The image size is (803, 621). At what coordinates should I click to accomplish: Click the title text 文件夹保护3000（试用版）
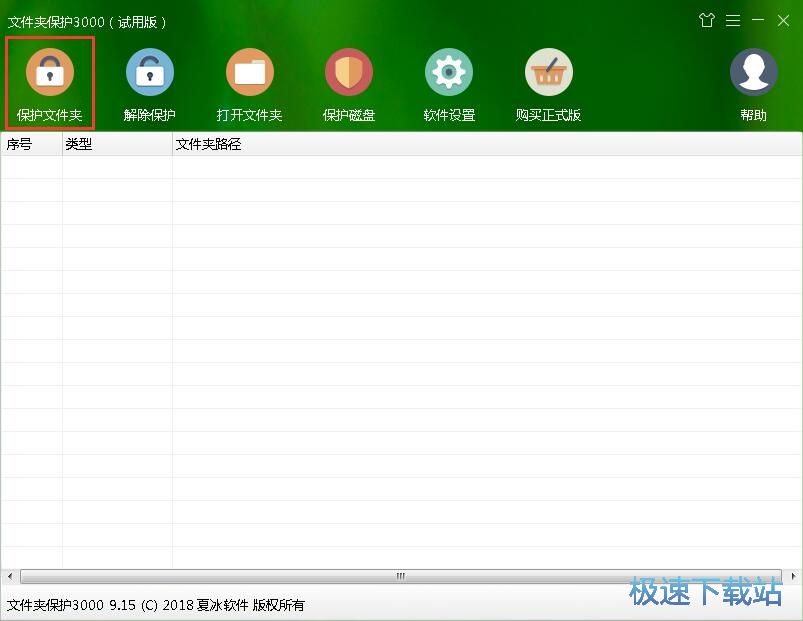tap(87, 23)
